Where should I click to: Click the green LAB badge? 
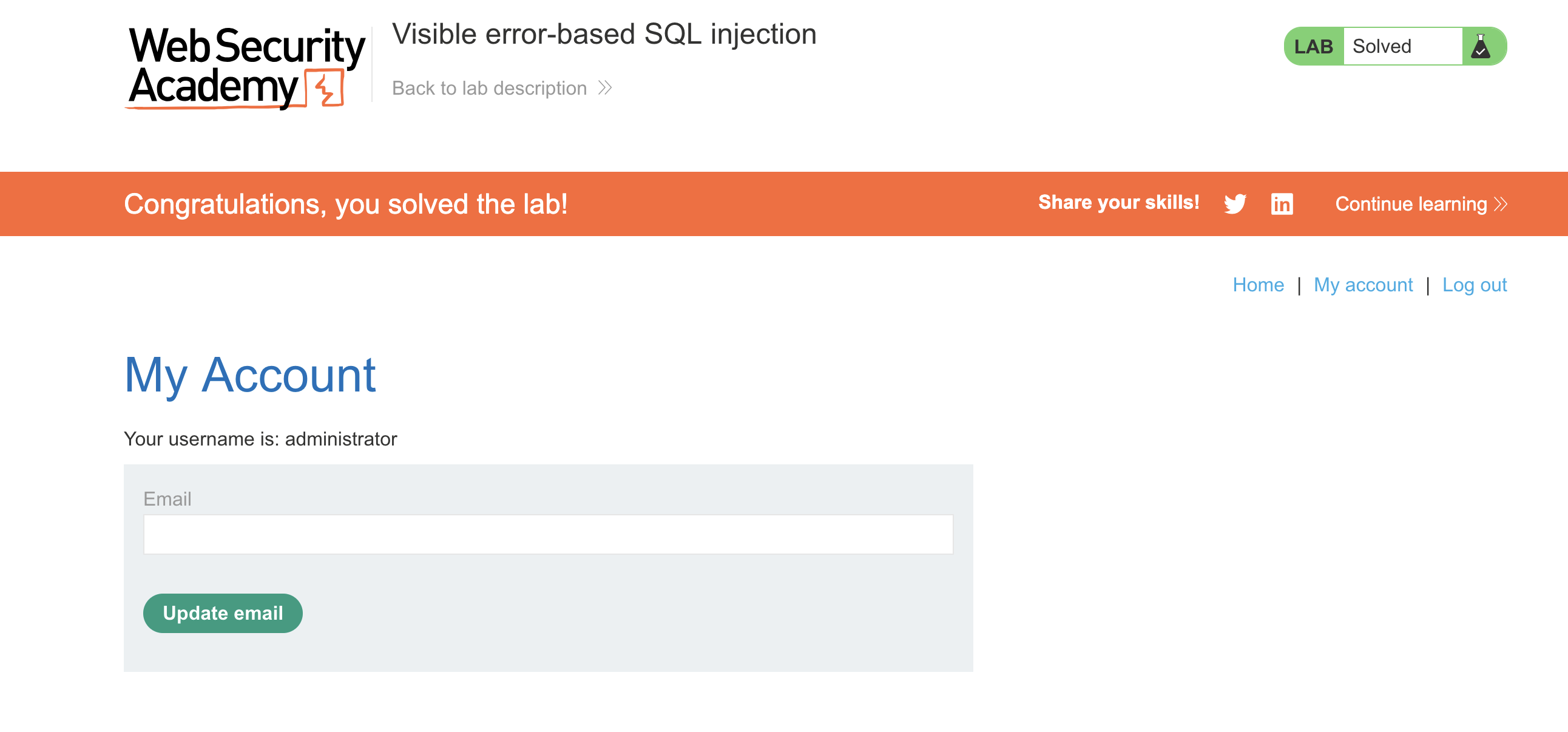pos(1314,46)
